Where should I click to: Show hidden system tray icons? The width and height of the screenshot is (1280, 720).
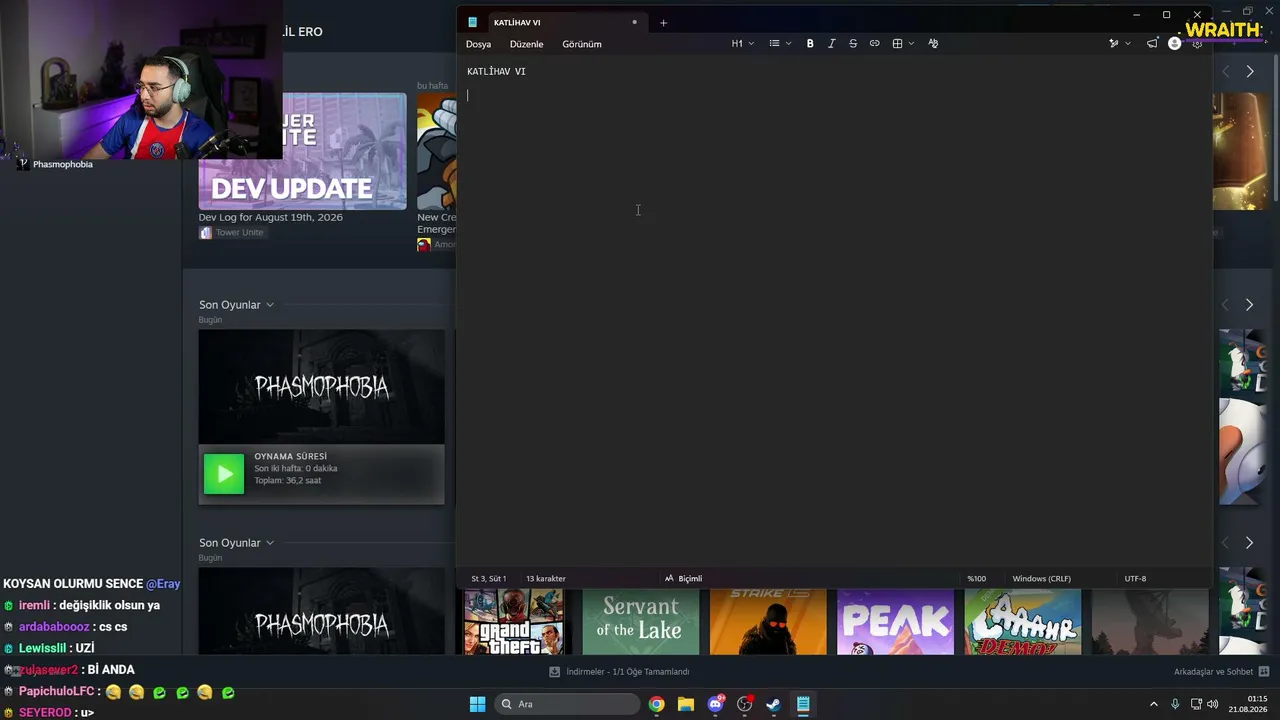[1153, 704]
